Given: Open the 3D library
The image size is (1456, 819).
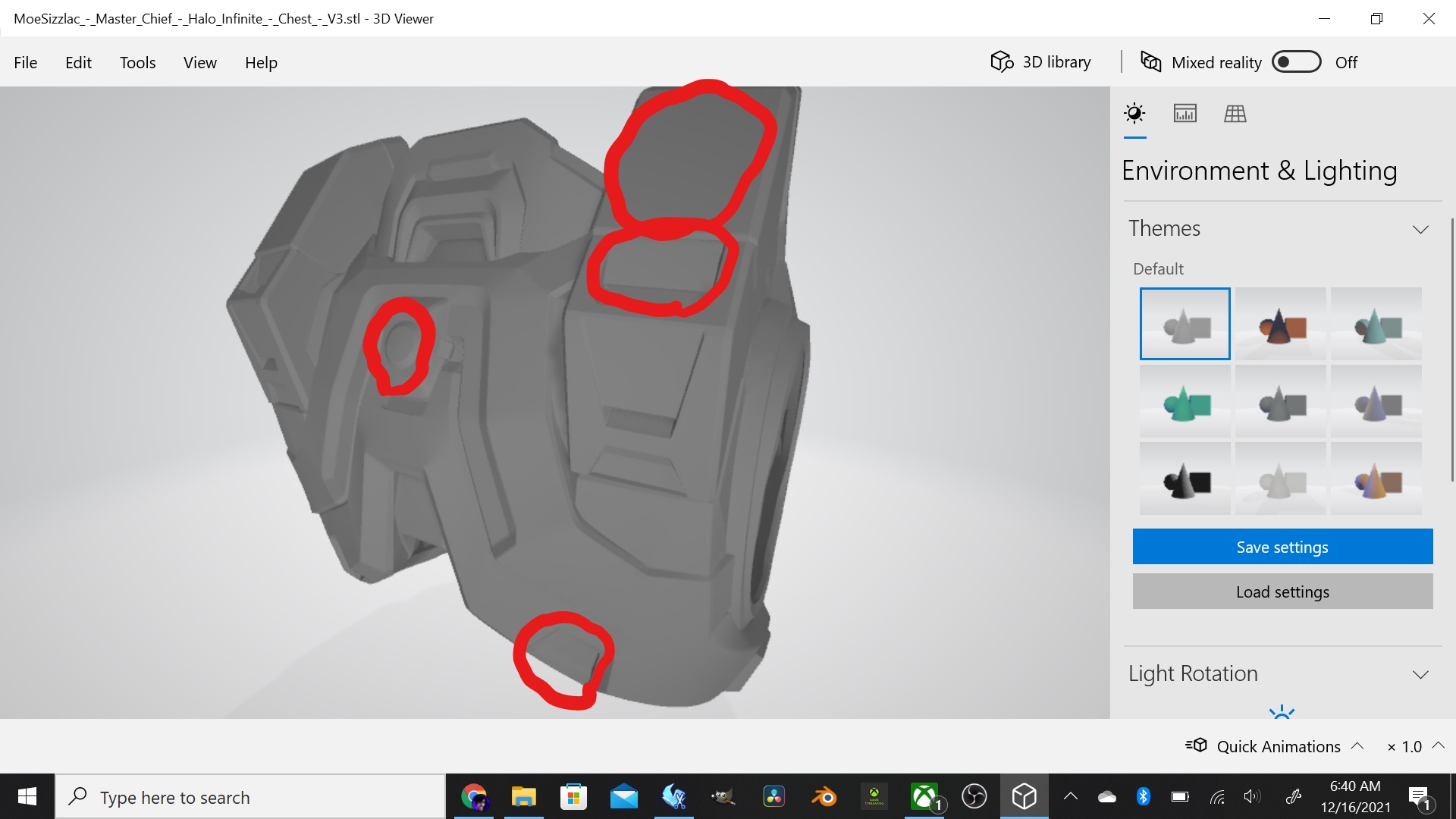Looking at the screenshot, I should 1041,62.
